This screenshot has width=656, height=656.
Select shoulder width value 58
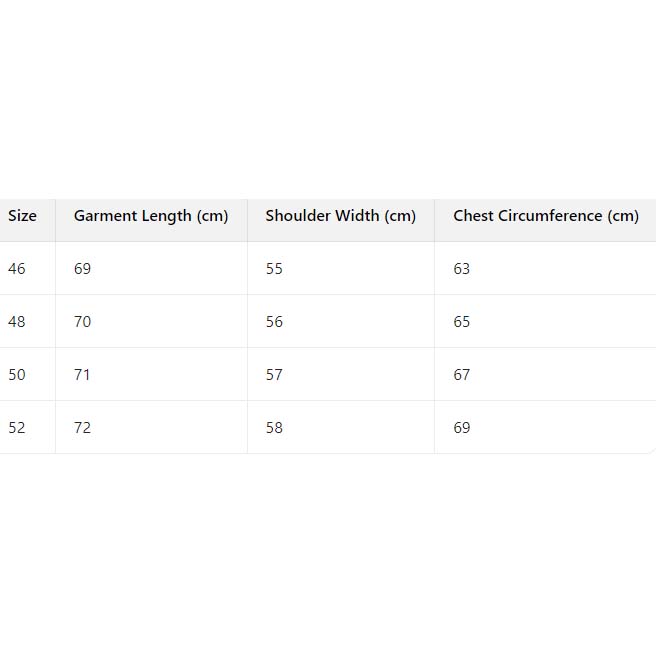tap(274, 428)
